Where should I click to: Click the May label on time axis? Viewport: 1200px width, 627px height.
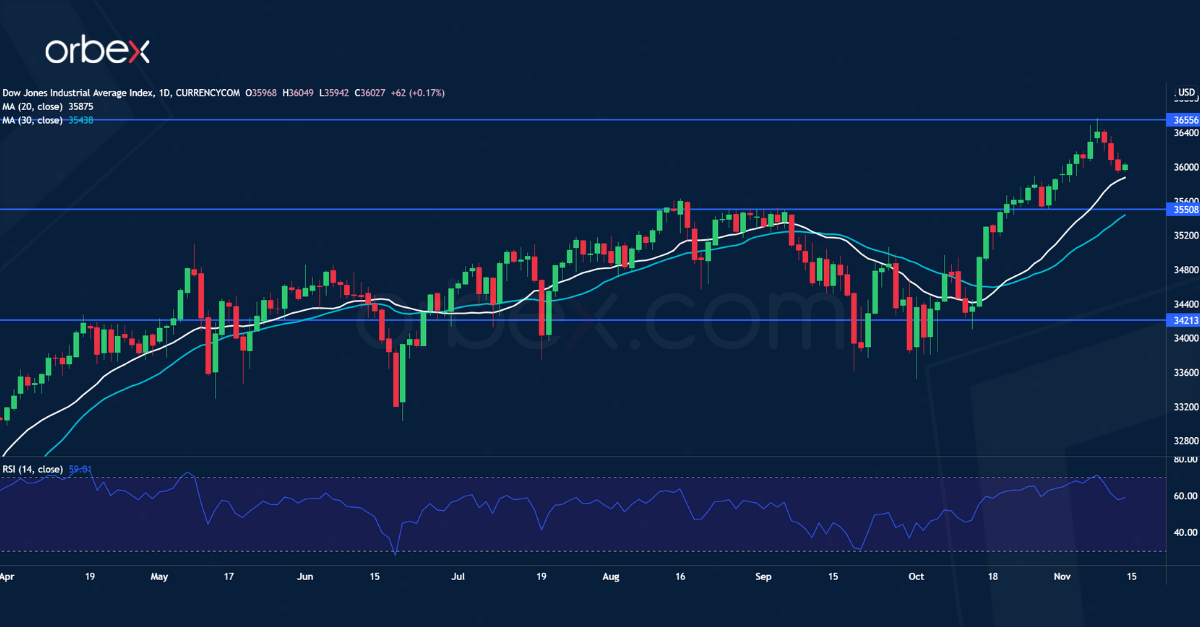[x=160, y=577]
